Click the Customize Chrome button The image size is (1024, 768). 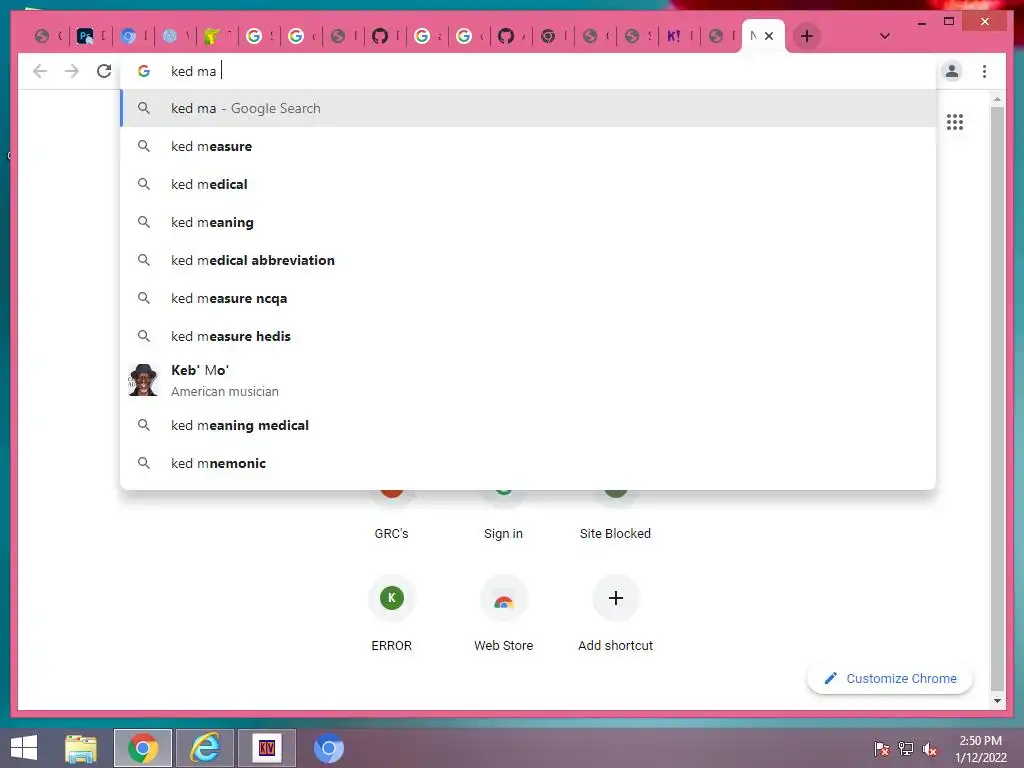point(889,679)
